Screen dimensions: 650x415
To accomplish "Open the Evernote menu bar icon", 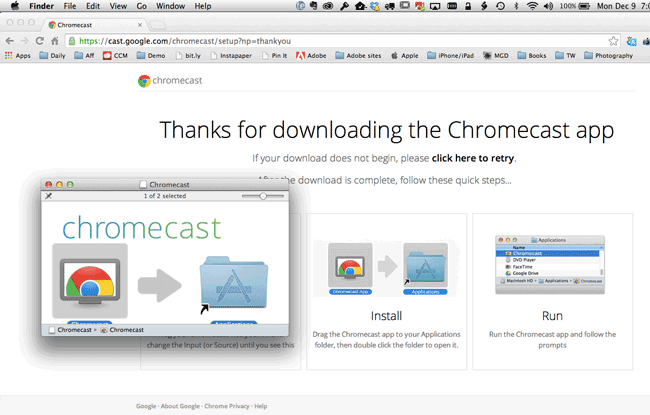I will pyautogui.click(x=313, y=6).
